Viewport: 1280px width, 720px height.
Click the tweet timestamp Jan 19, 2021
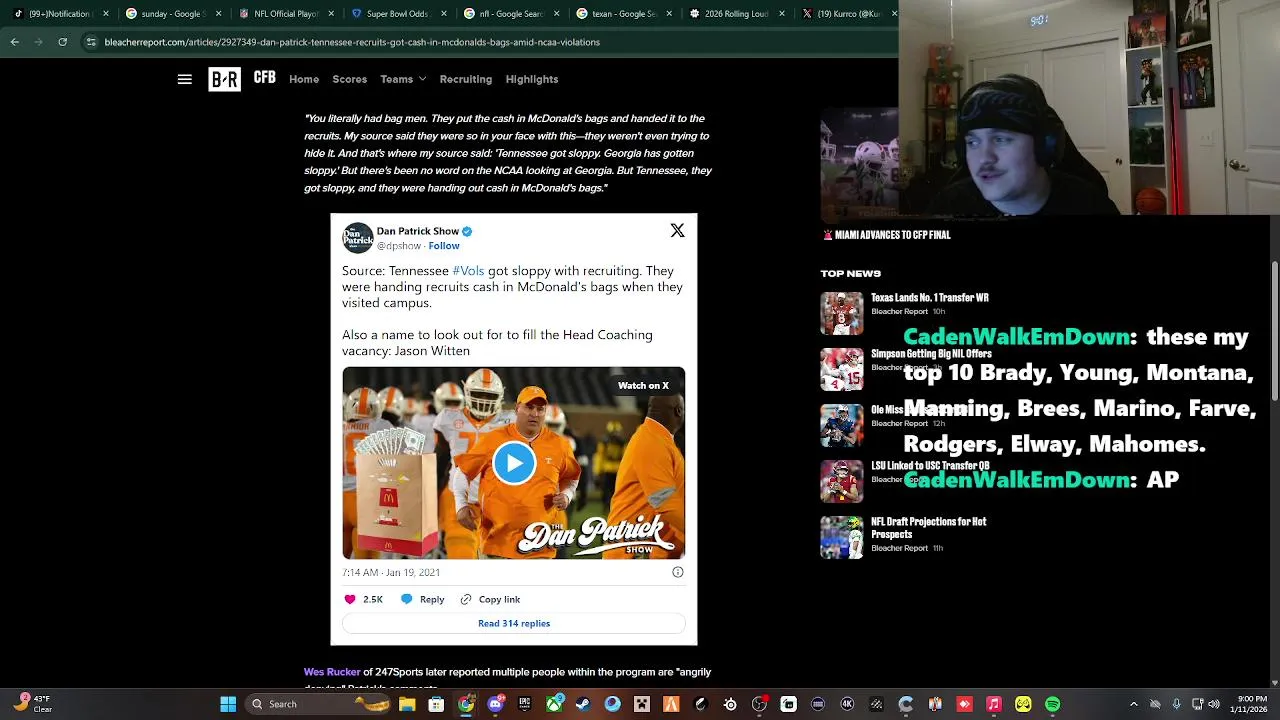pos(391,572)
